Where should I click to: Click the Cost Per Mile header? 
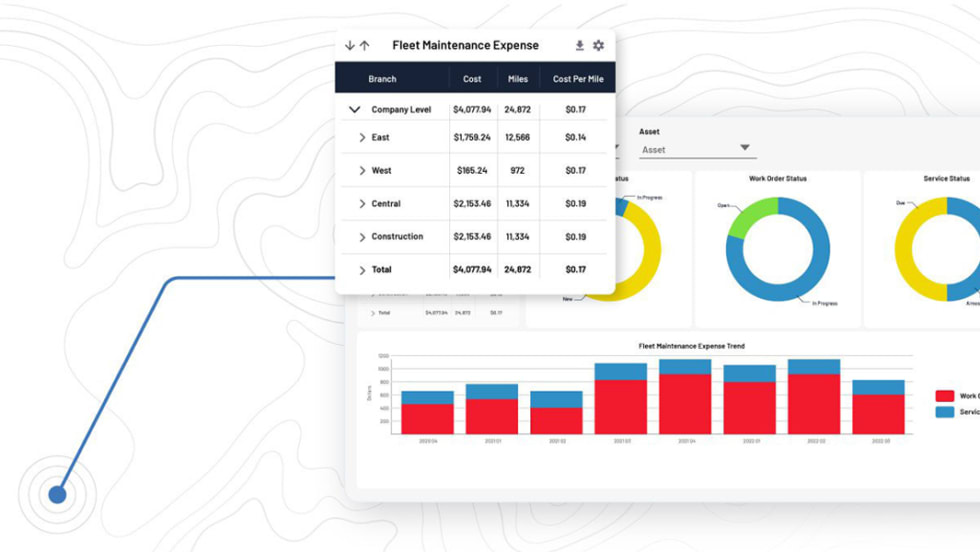click(576, 79)
